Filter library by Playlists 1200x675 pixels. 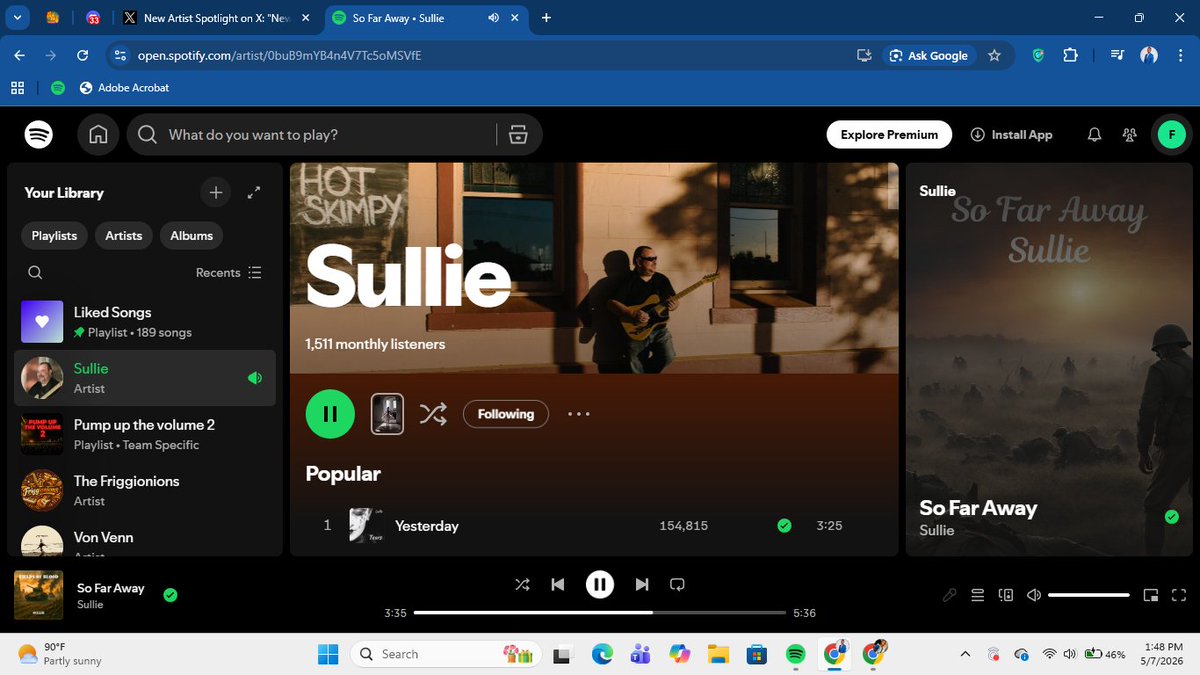(x=54, y=236)
